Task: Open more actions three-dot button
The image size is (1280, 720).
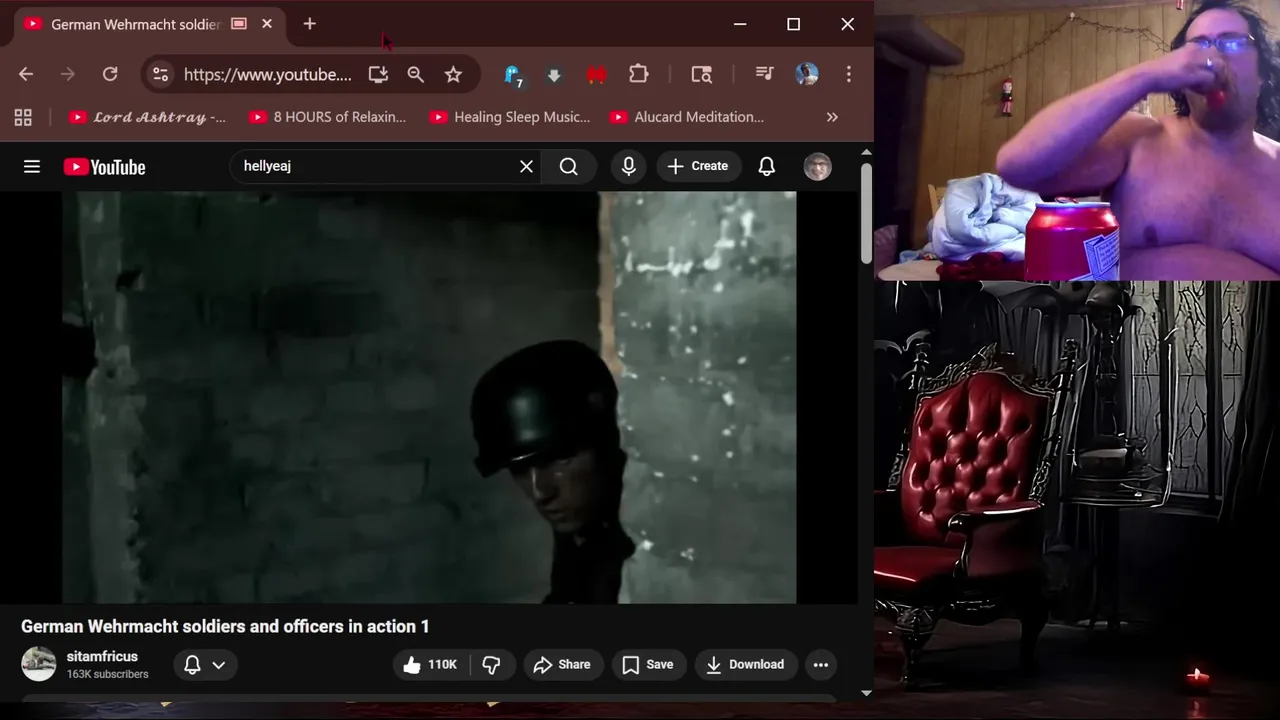Action: coord(821,665)
